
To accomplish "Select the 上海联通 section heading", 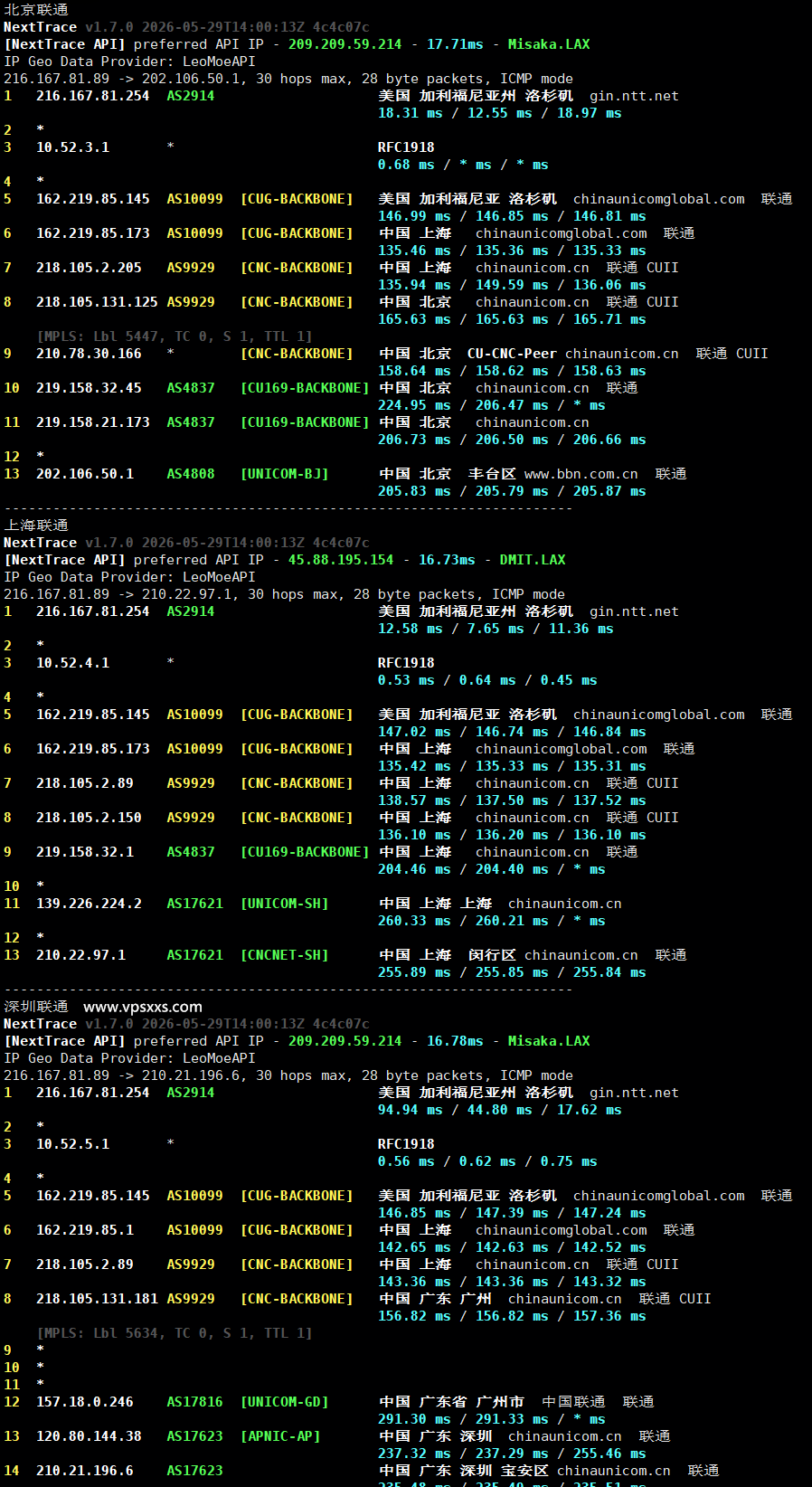I will tap(36, 526).
